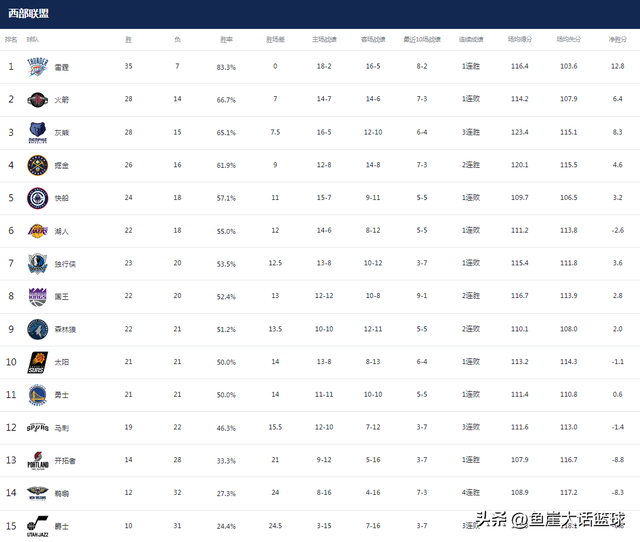Open the 火箭 team name link
640x542 pixels.
pos(62,100)
